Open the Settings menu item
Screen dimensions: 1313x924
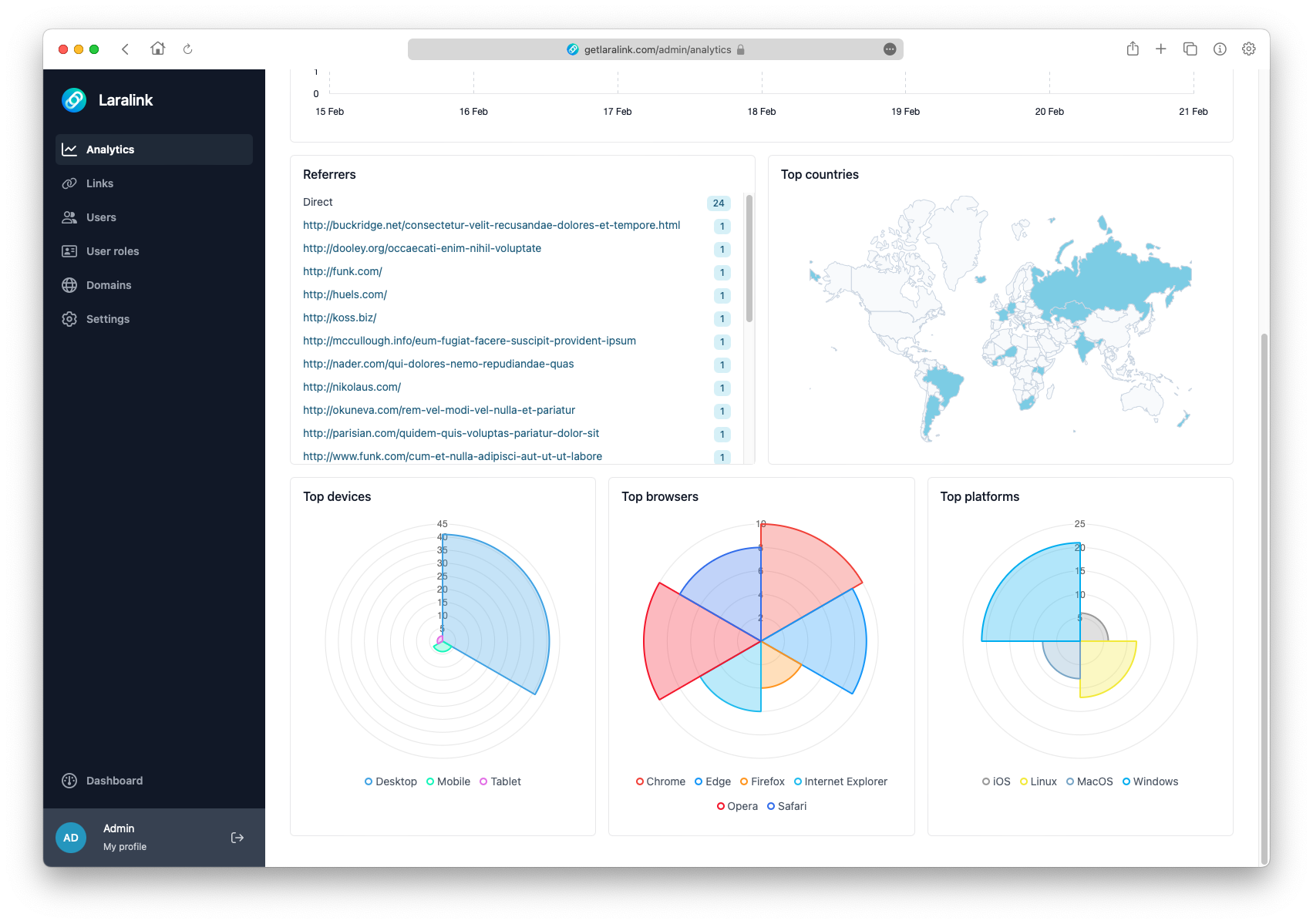(x=107, y=319)
